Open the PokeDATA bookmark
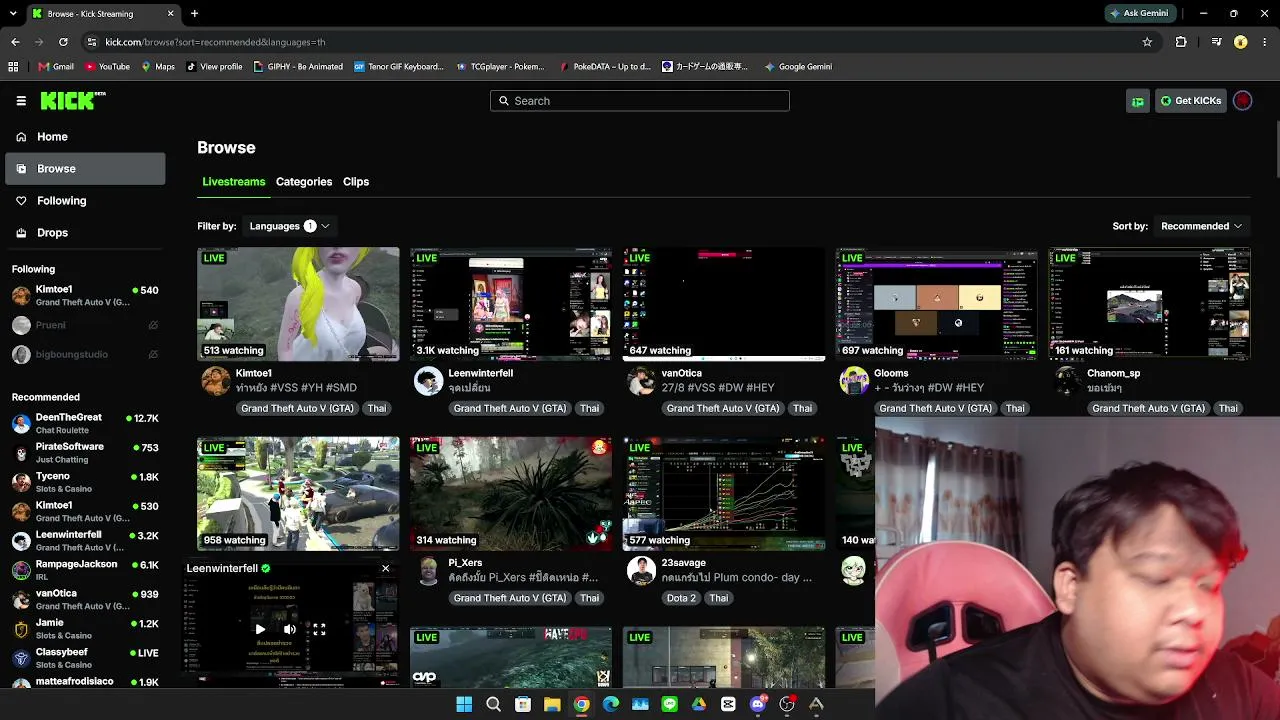This screenshot has width=1280, height=720. coord(605,67)
